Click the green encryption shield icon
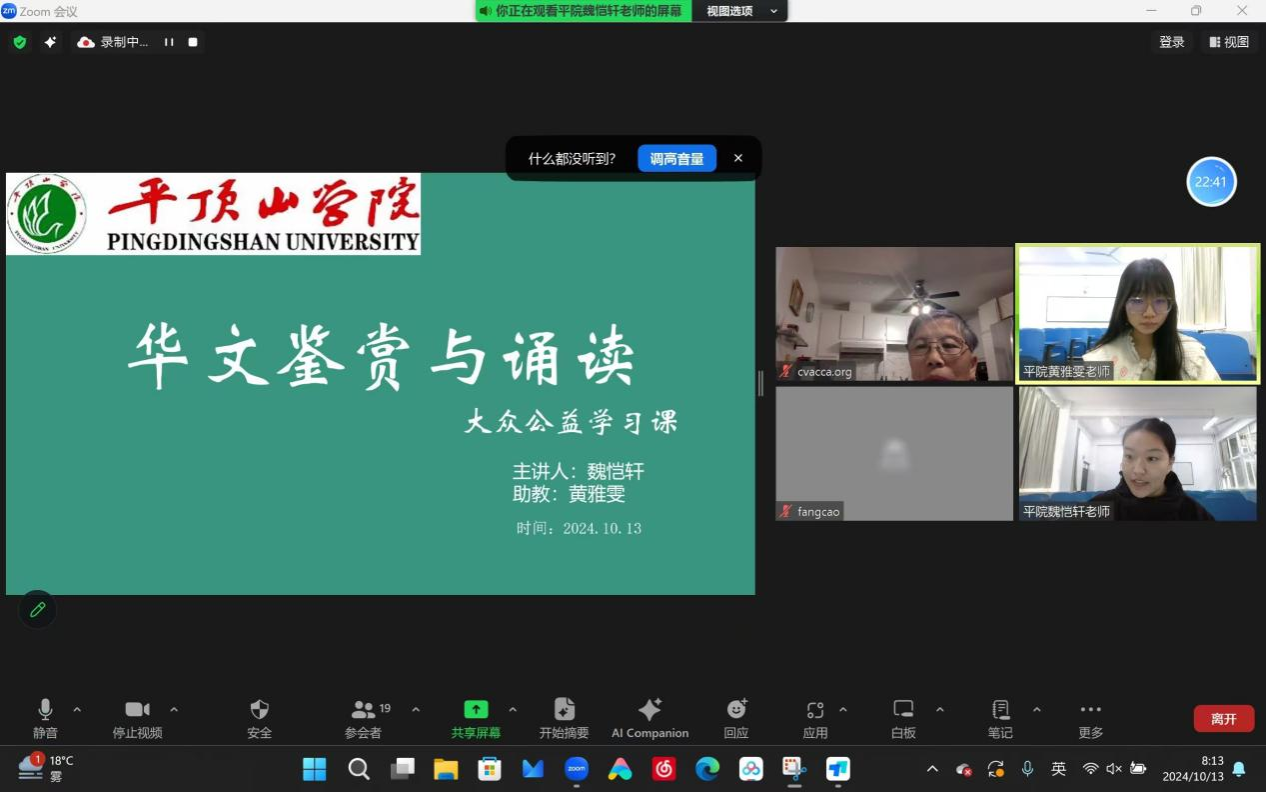1266x792 pixels. tap(19, 42)
